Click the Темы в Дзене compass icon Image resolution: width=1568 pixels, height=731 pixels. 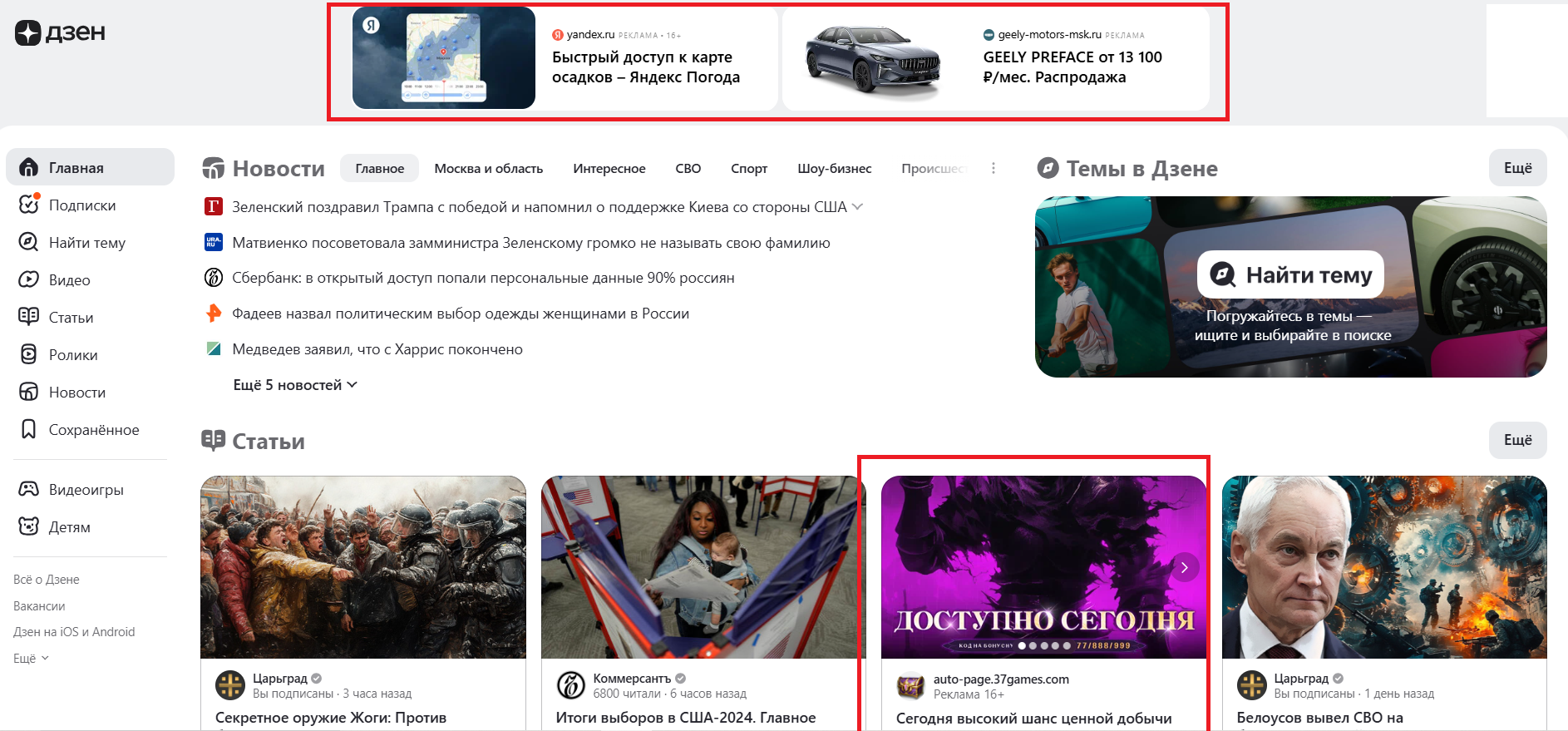[x=1048, y=168]
